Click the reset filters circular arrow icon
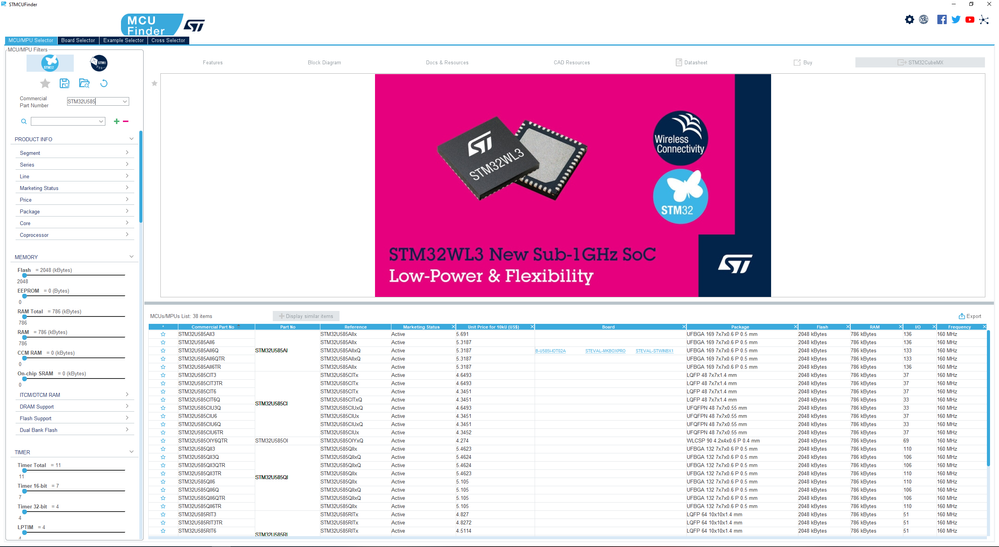 pos(104,83)
